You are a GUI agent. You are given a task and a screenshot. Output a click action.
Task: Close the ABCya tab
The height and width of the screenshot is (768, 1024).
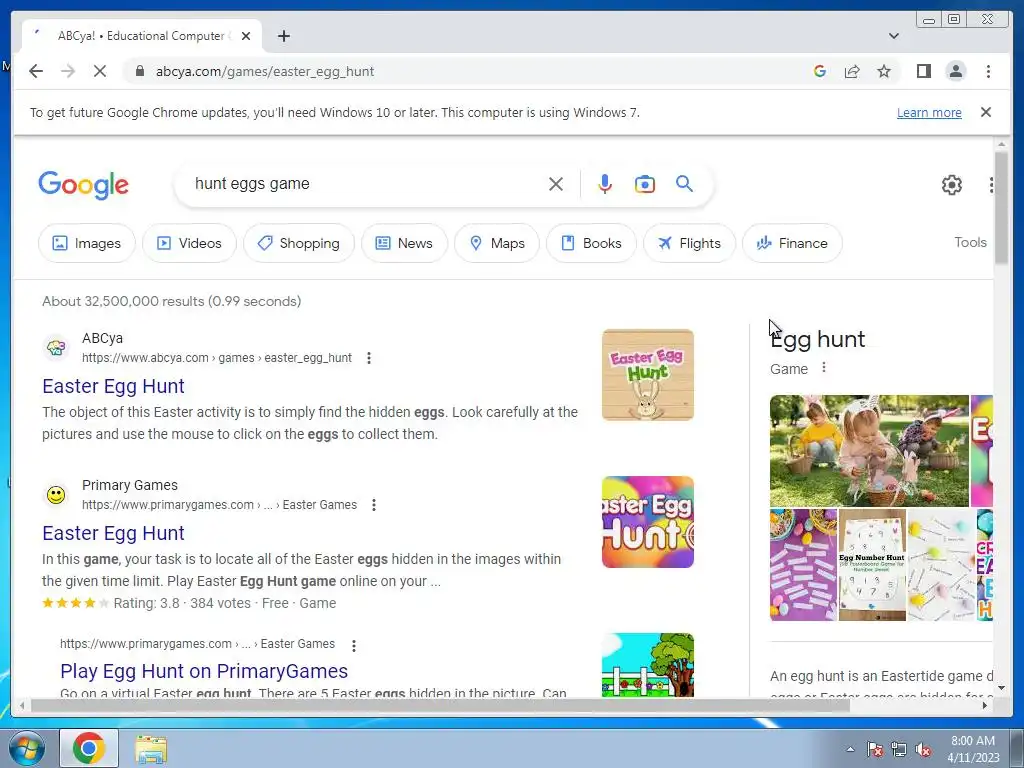point(246,36)
